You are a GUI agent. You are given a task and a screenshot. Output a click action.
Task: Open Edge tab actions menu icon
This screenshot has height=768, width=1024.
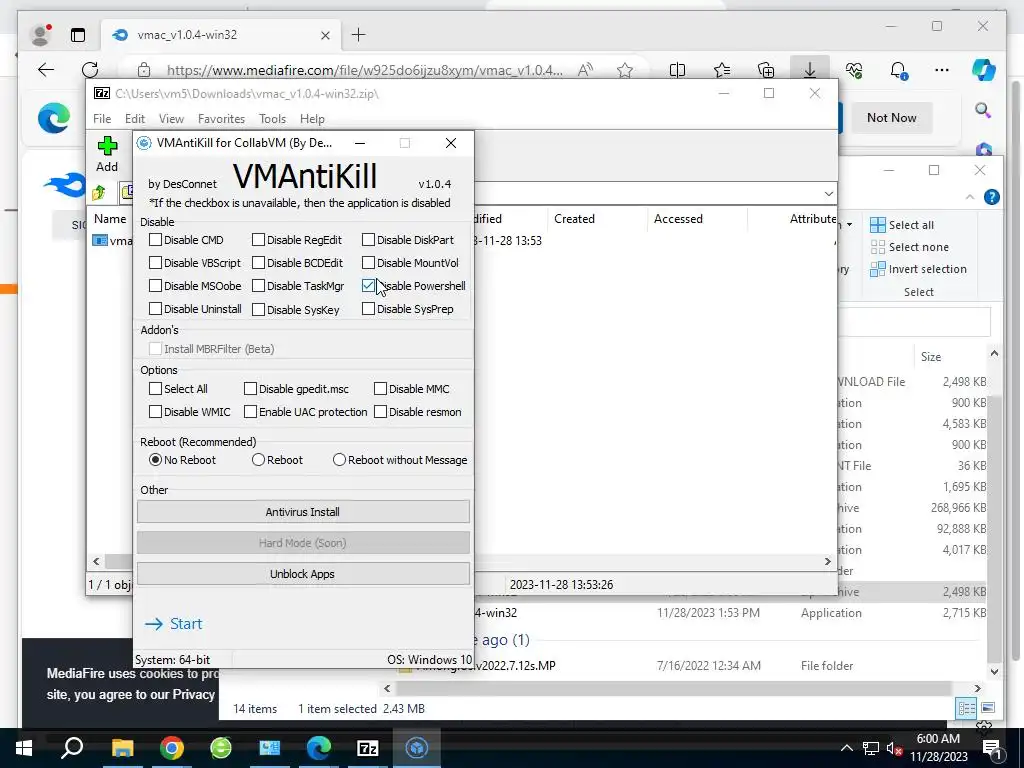point(78,35)
